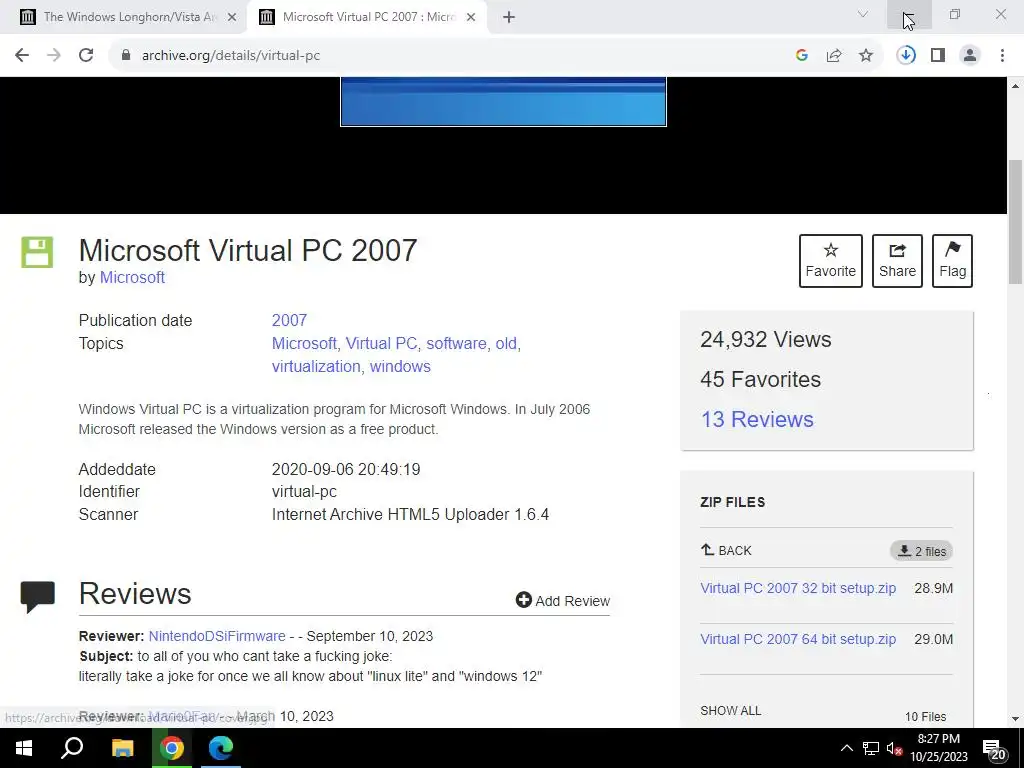The height and width of the screenshot is (768, 1024).
Task: Click the blue screenshot thumbnail at top
Action: tap(504, 101)
